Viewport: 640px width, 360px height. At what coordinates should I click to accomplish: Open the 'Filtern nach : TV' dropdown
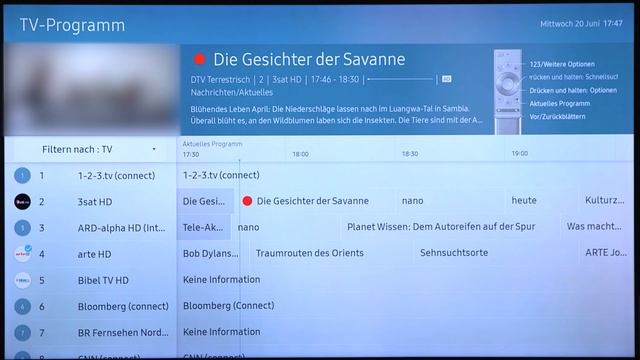coord(91,149)
